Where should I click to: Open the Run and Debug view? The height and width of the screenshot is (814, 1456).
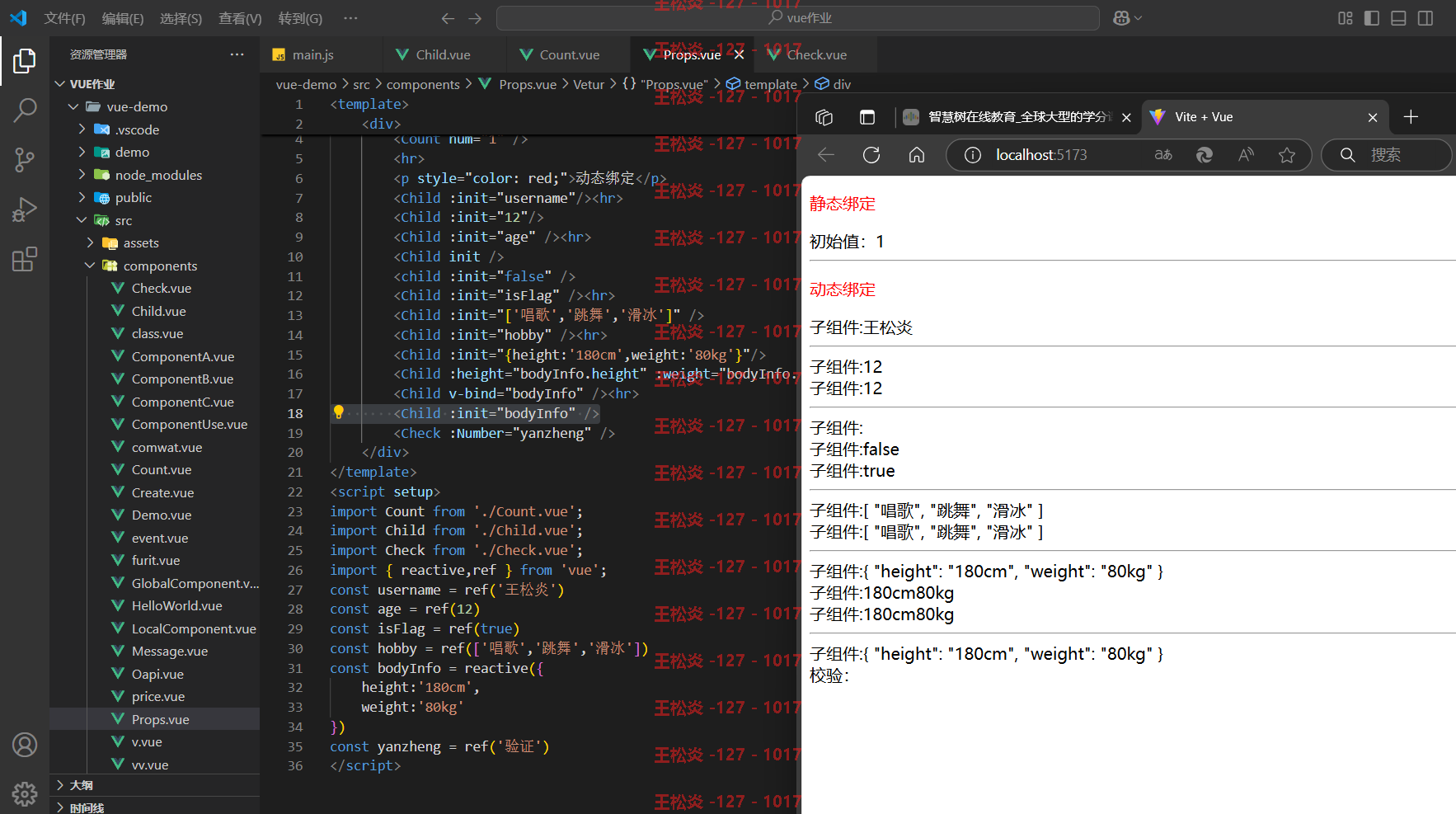pyautogui.click(x=25, y=209)
